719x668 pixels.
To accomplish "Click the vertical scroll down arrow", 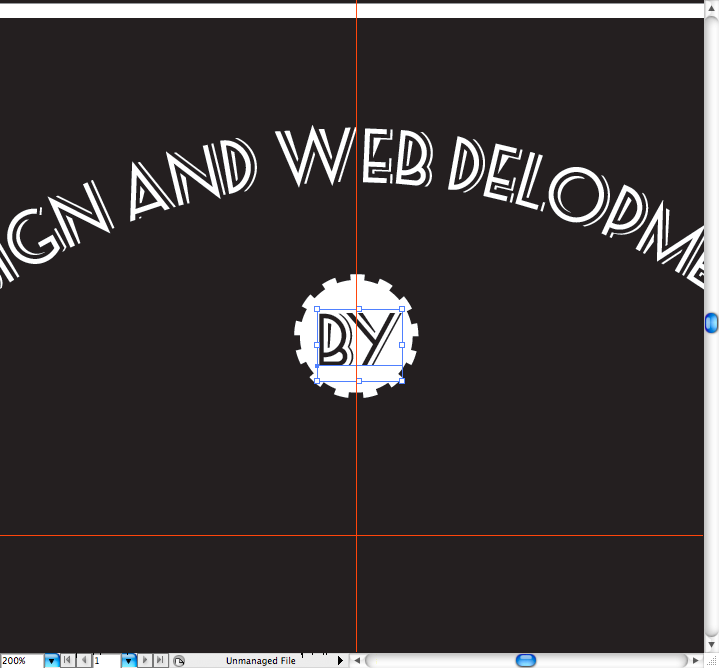I will (x=711, y=645).
